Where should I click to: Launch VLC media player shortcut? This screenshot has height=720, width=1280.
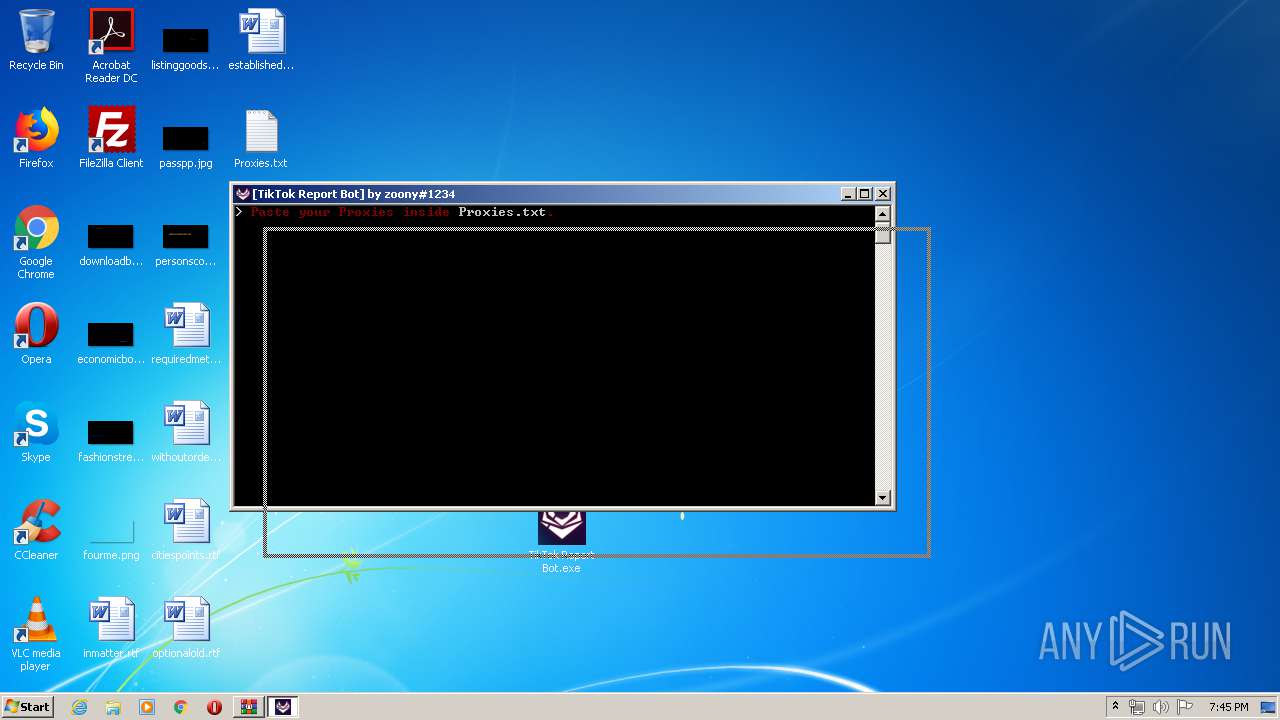pyautogui.click(x=36, y=634)
